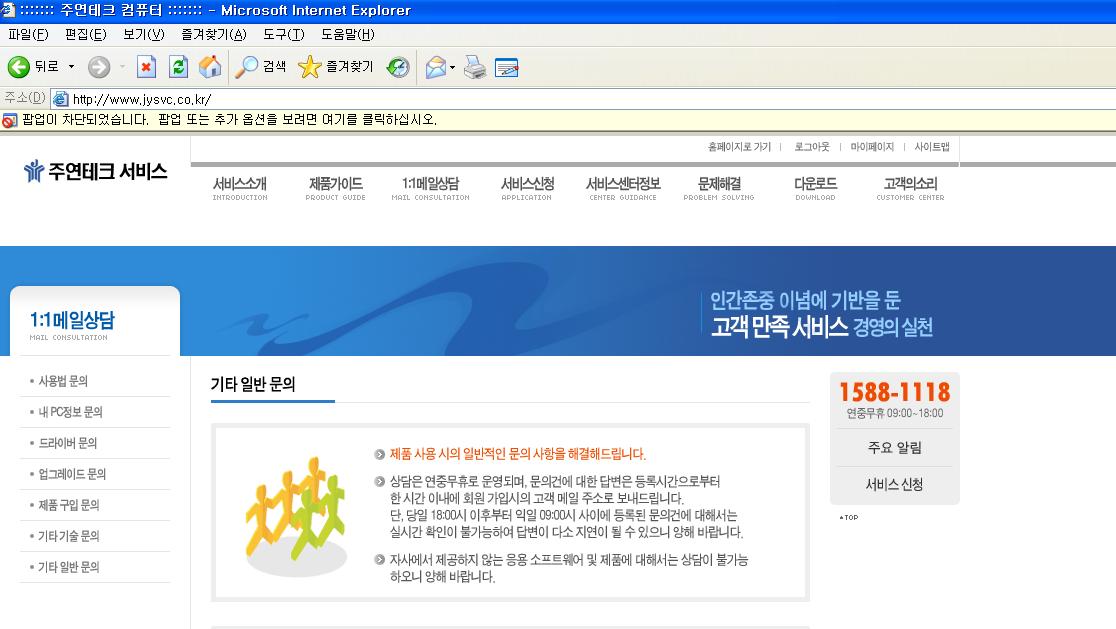Select 사용법 문의 in sidebar
The height and width of the screenshot is (629, 1116).
pos(63,381)
